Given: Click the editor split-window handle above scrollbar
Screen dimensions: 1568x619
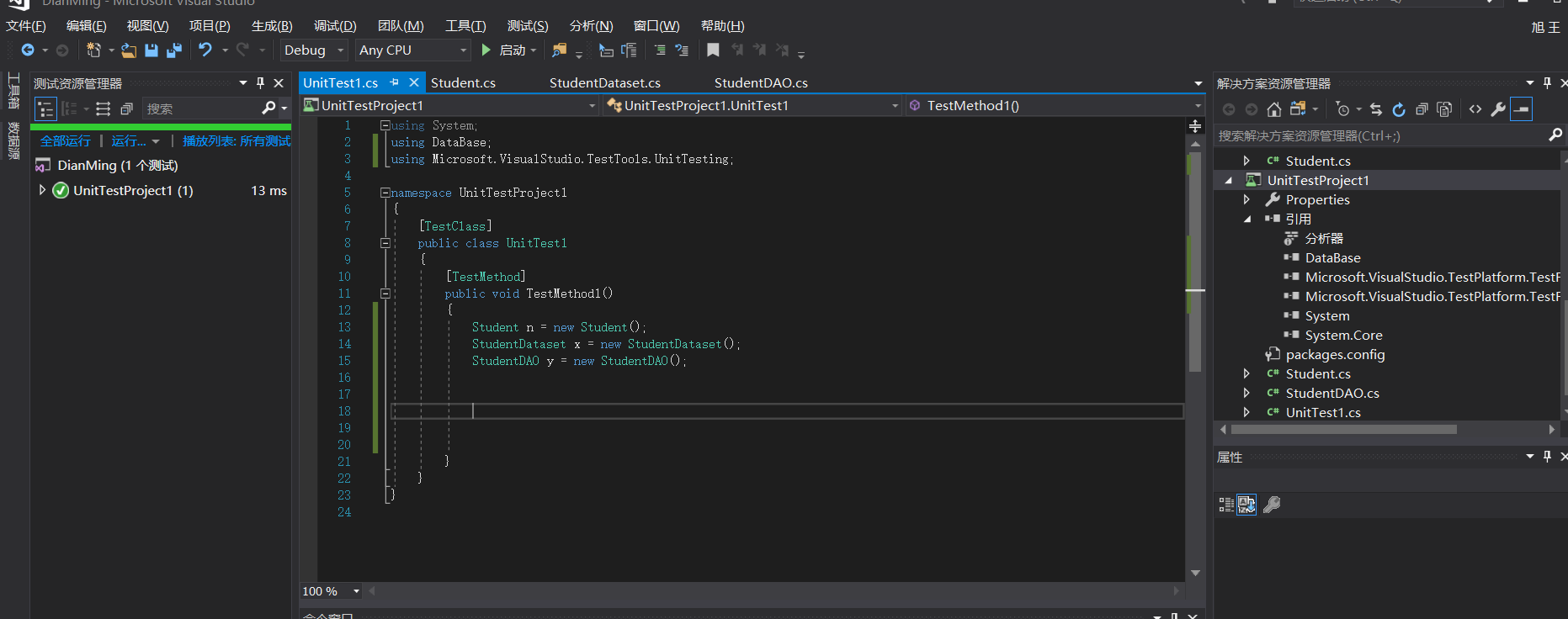Looking at the screenshot, I should click(x=1195, y=126).
